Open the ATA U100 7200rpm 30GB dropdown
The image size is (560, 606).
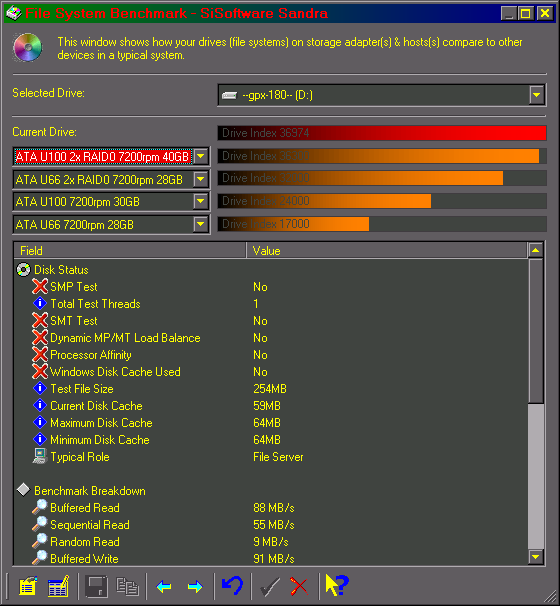click(201, 201)
